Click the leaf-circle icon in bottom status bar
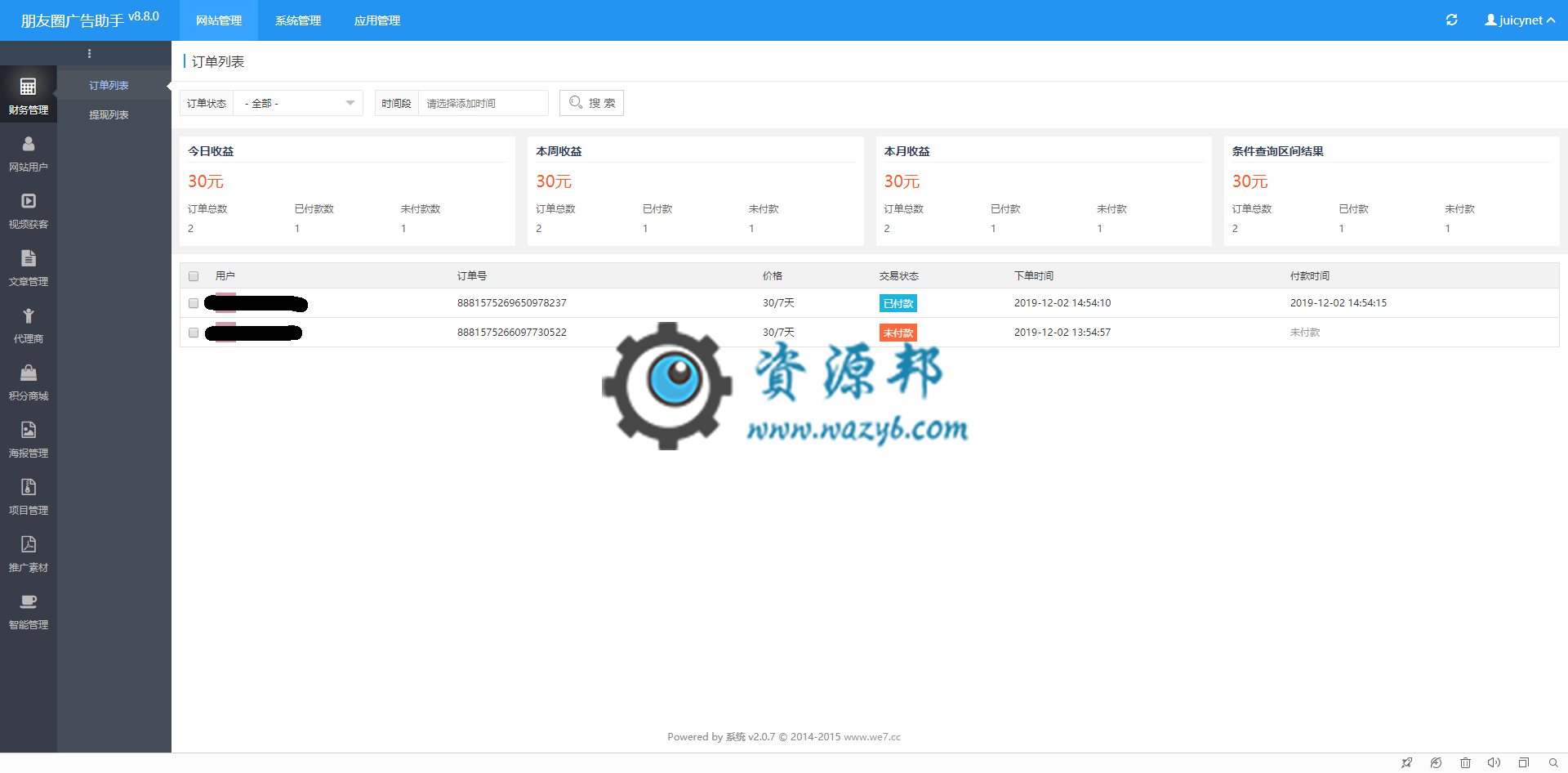The height and width of the screenshot is (773, 1568). (1436, 762)
